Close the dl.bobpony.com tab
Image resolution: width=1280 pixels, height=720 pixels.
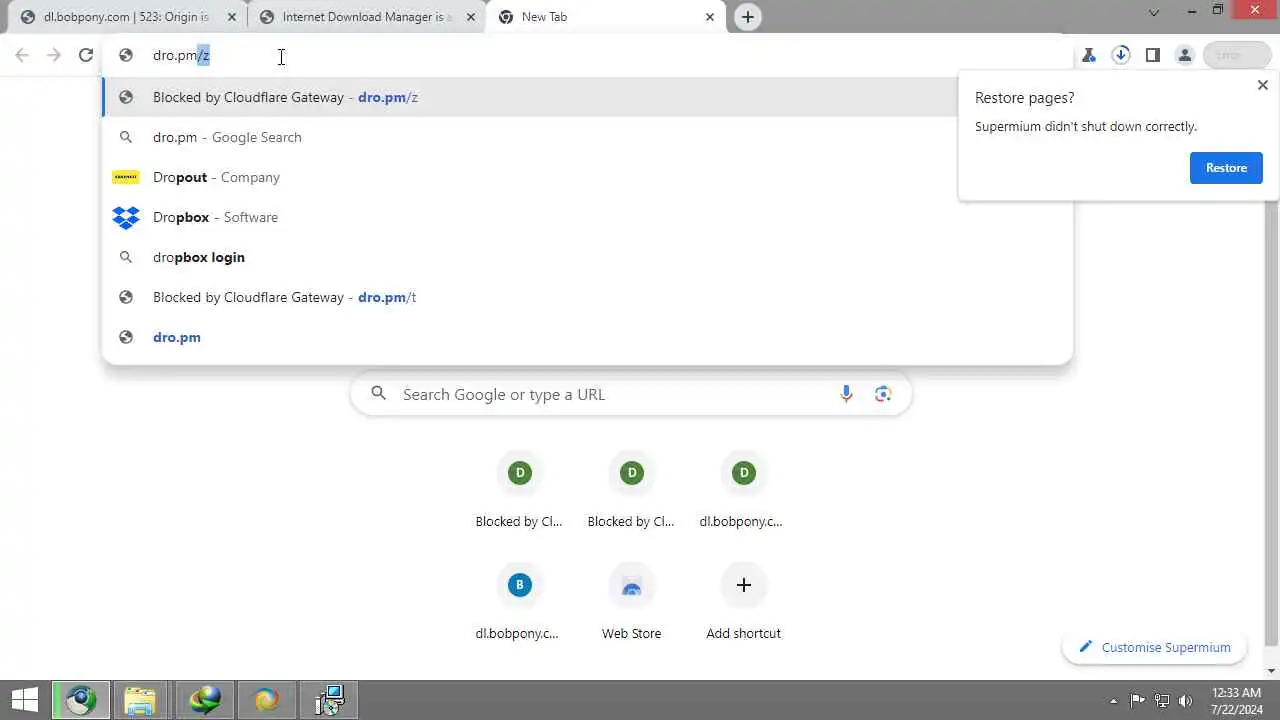tap(232, 17)
